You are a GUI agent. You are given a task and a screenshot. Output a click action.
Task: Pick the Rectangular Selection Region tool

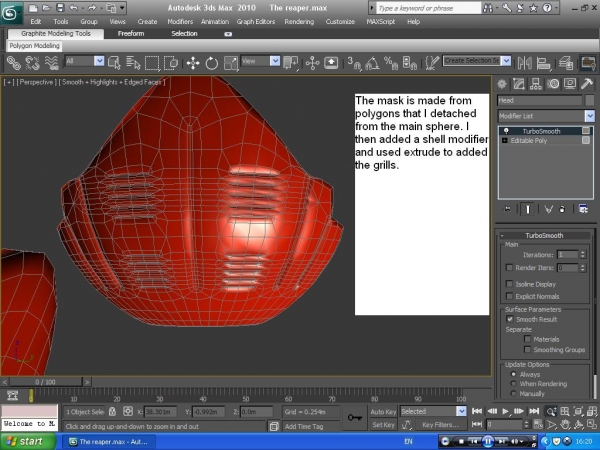pyautogui.click(x=152, y=63)
